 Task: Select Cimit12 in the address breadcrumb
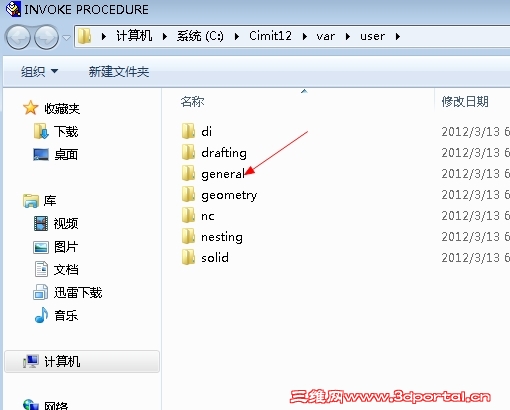270,36
